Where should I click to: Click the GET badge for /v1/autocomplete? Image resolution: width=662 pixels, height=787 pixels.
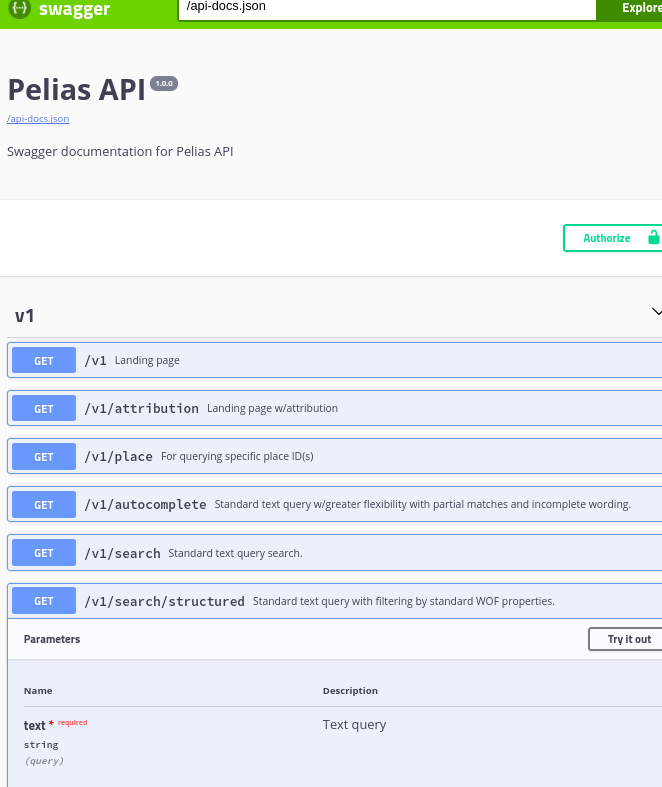tap(44, 505)
